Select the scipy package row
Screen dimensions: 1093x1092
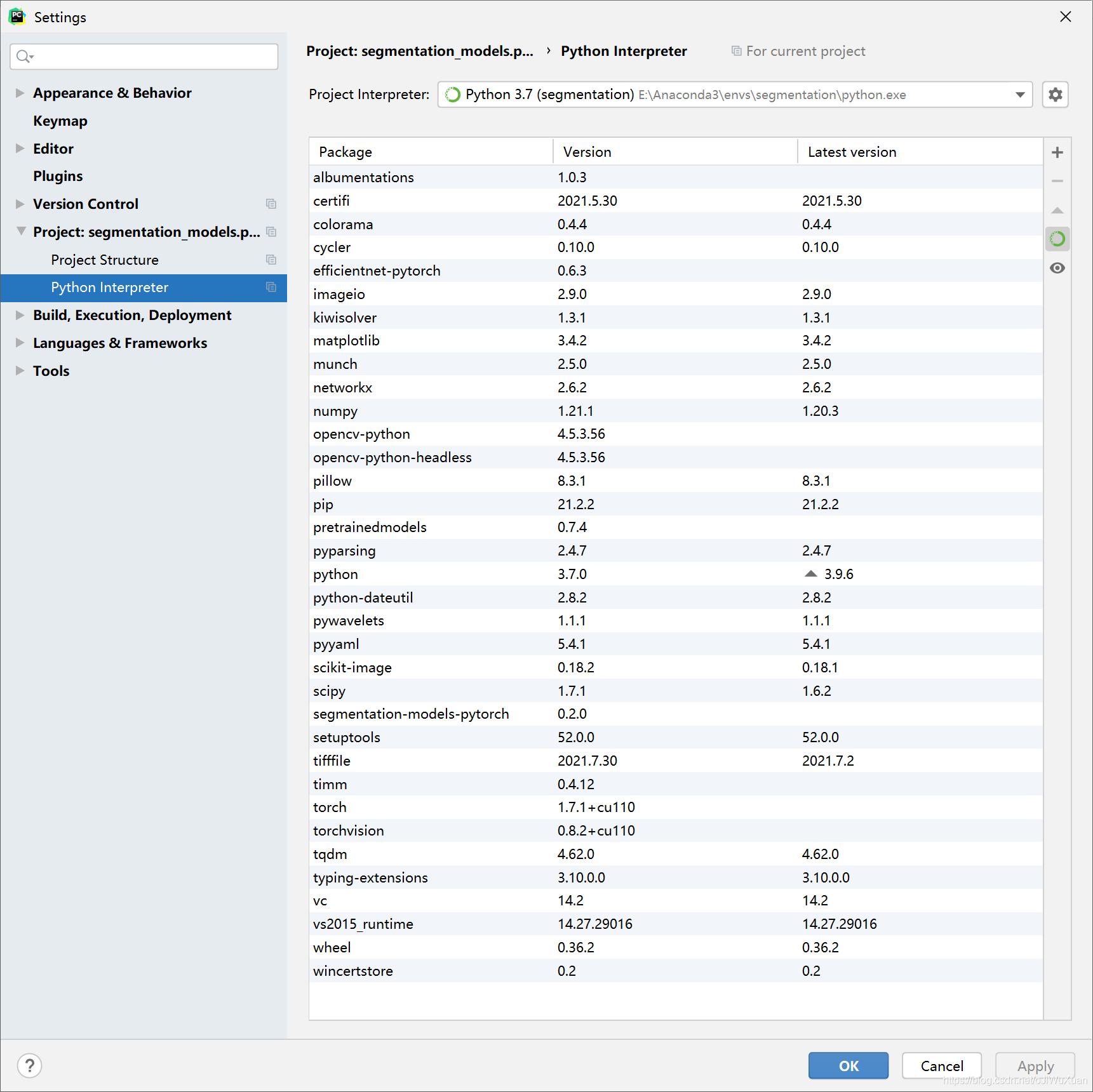click(676, 691)
